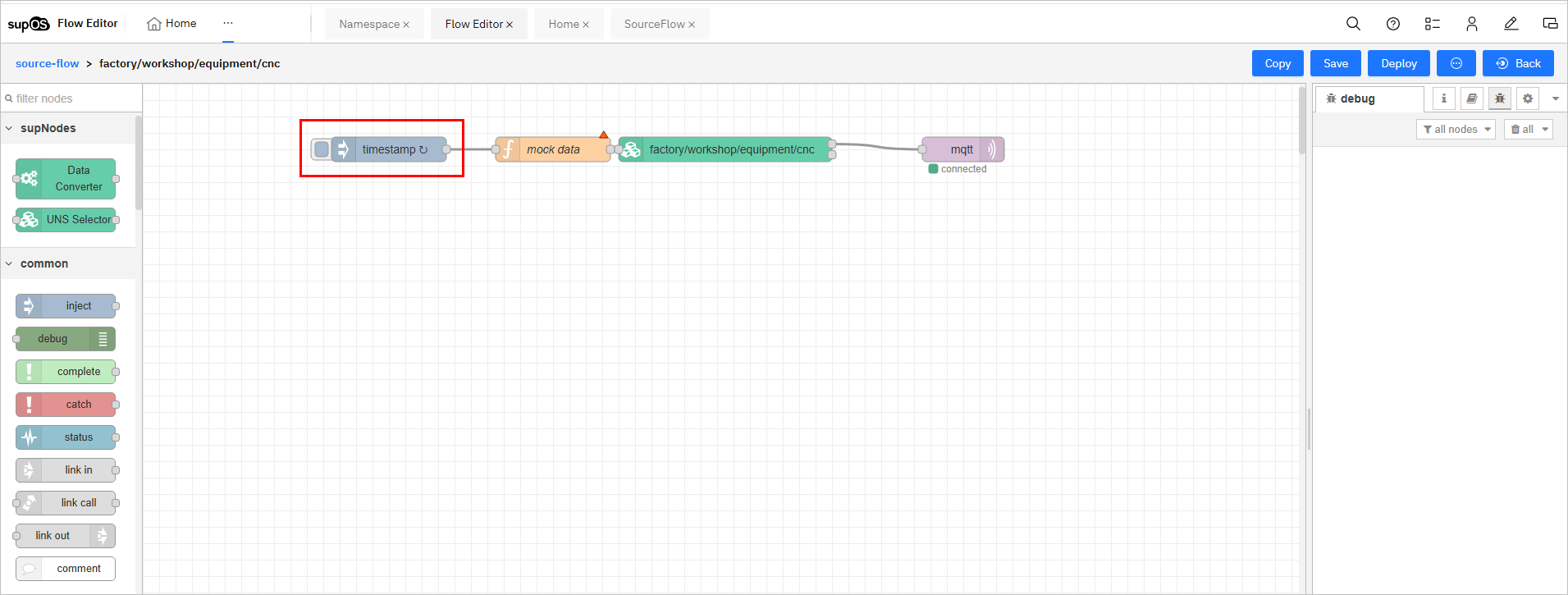Trigger the timestamp inject node button
1568x595 pixels.
coord(322,149)
